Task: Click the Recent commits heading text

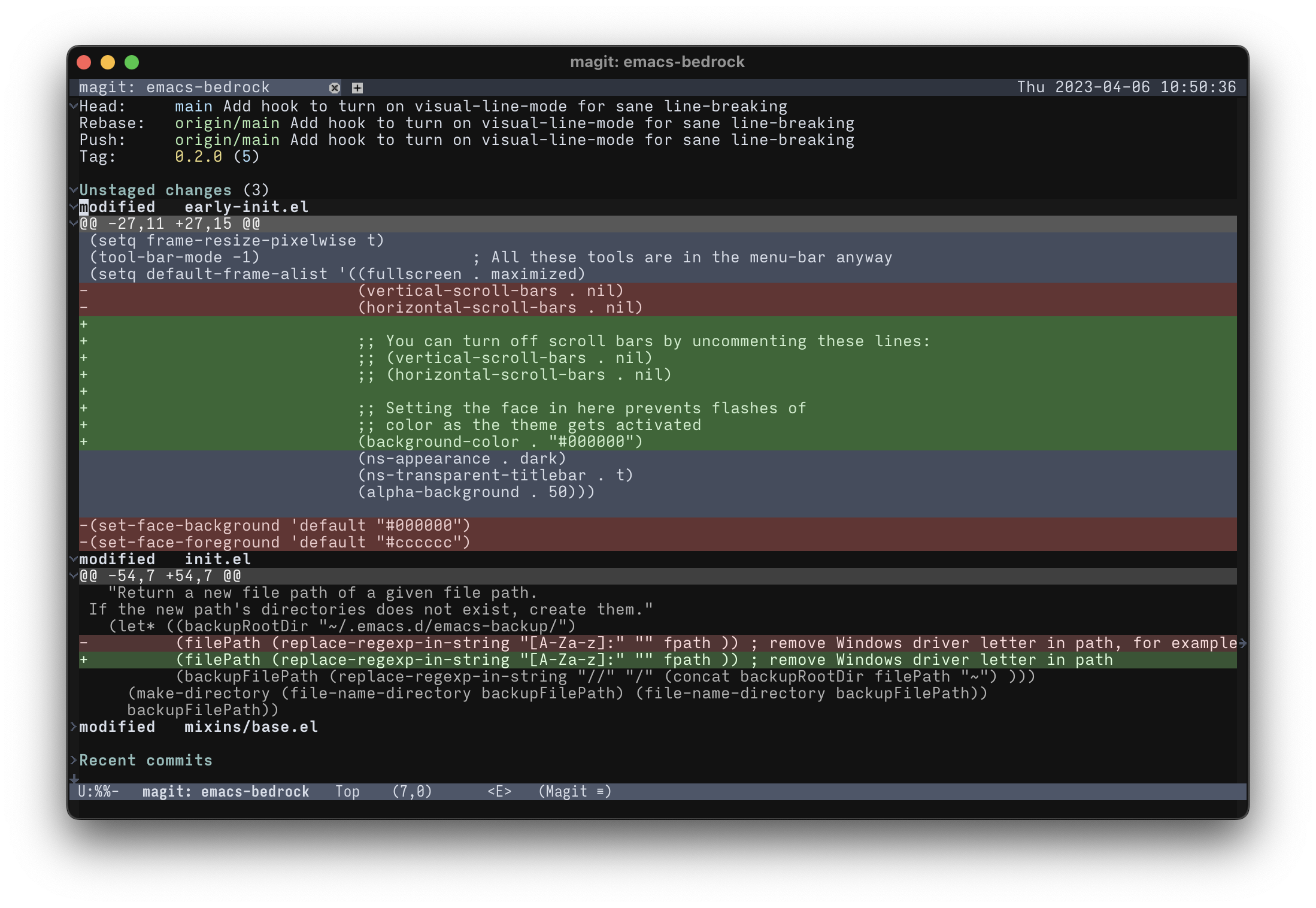Action: 146,760
